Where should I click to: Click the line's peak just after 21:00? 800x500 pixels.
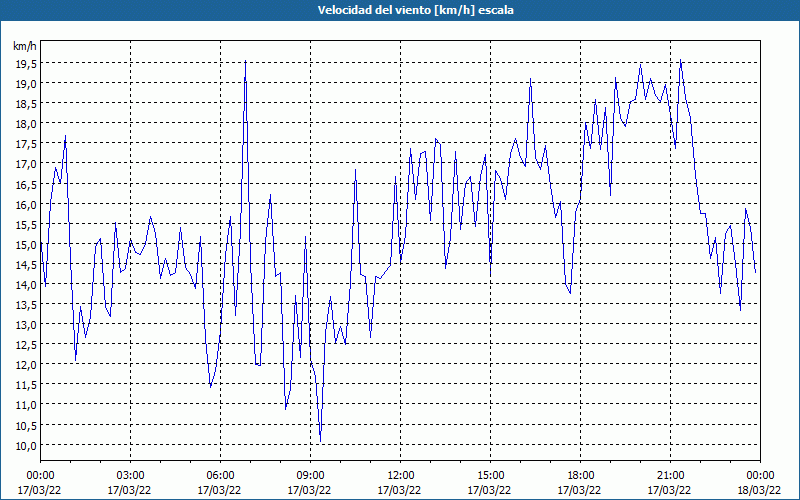(681, 60)
